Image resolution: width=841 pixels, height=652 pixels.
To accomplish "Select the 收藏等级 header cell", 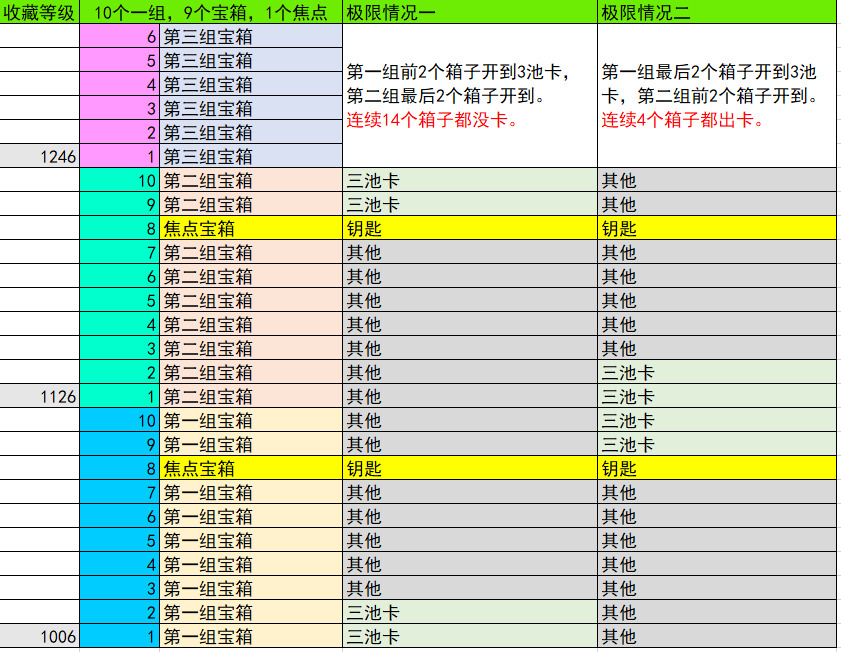I will pos(40,12).
